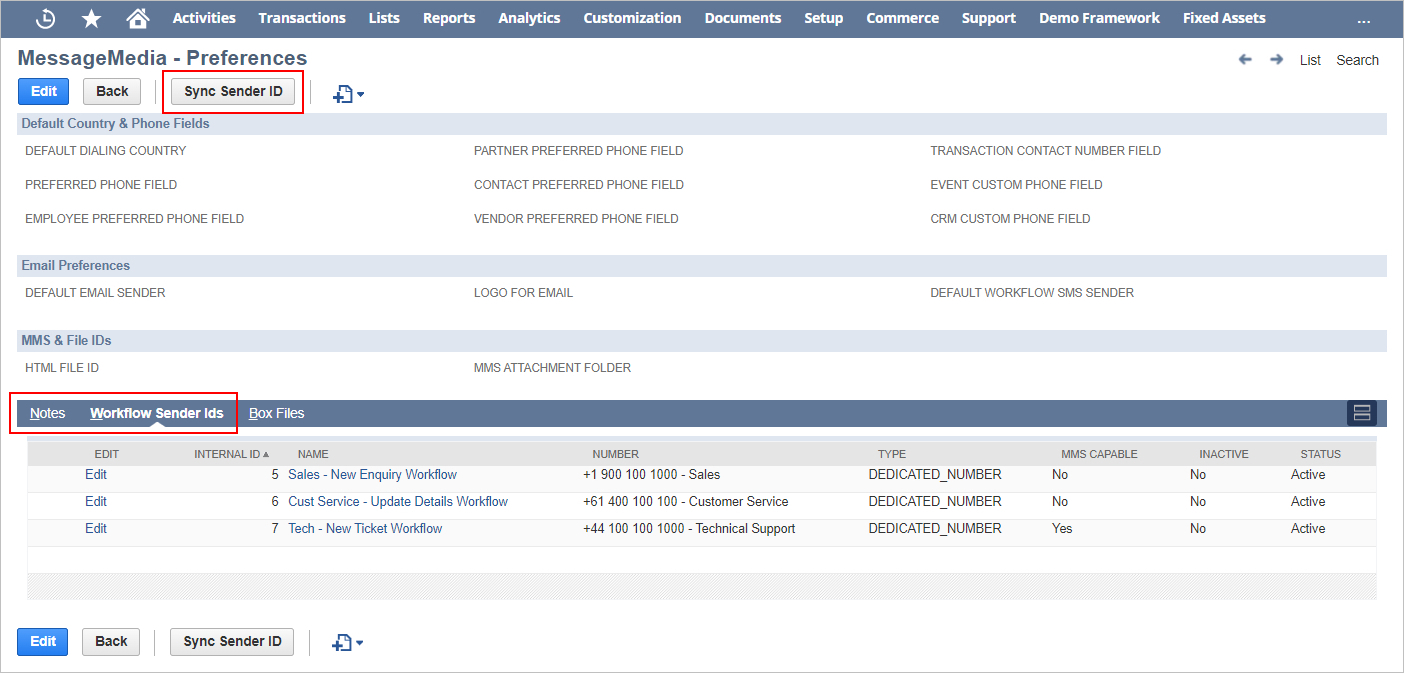This screenshot has height=673, width=1404.
Task: Sort by the Number column header
Action: point(615,454)
